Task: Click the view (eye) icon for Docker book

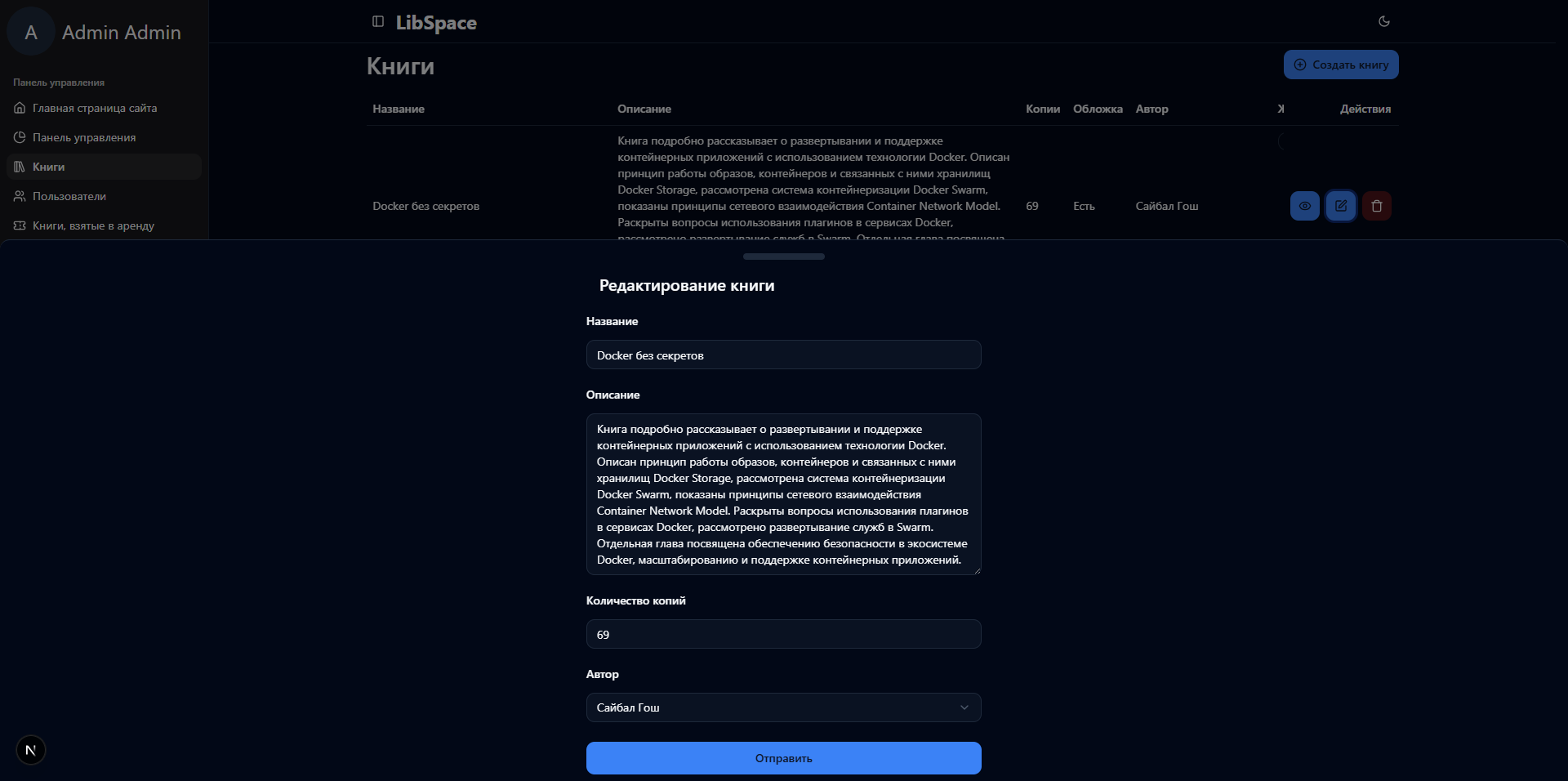Action: (x=1305, y=206)
